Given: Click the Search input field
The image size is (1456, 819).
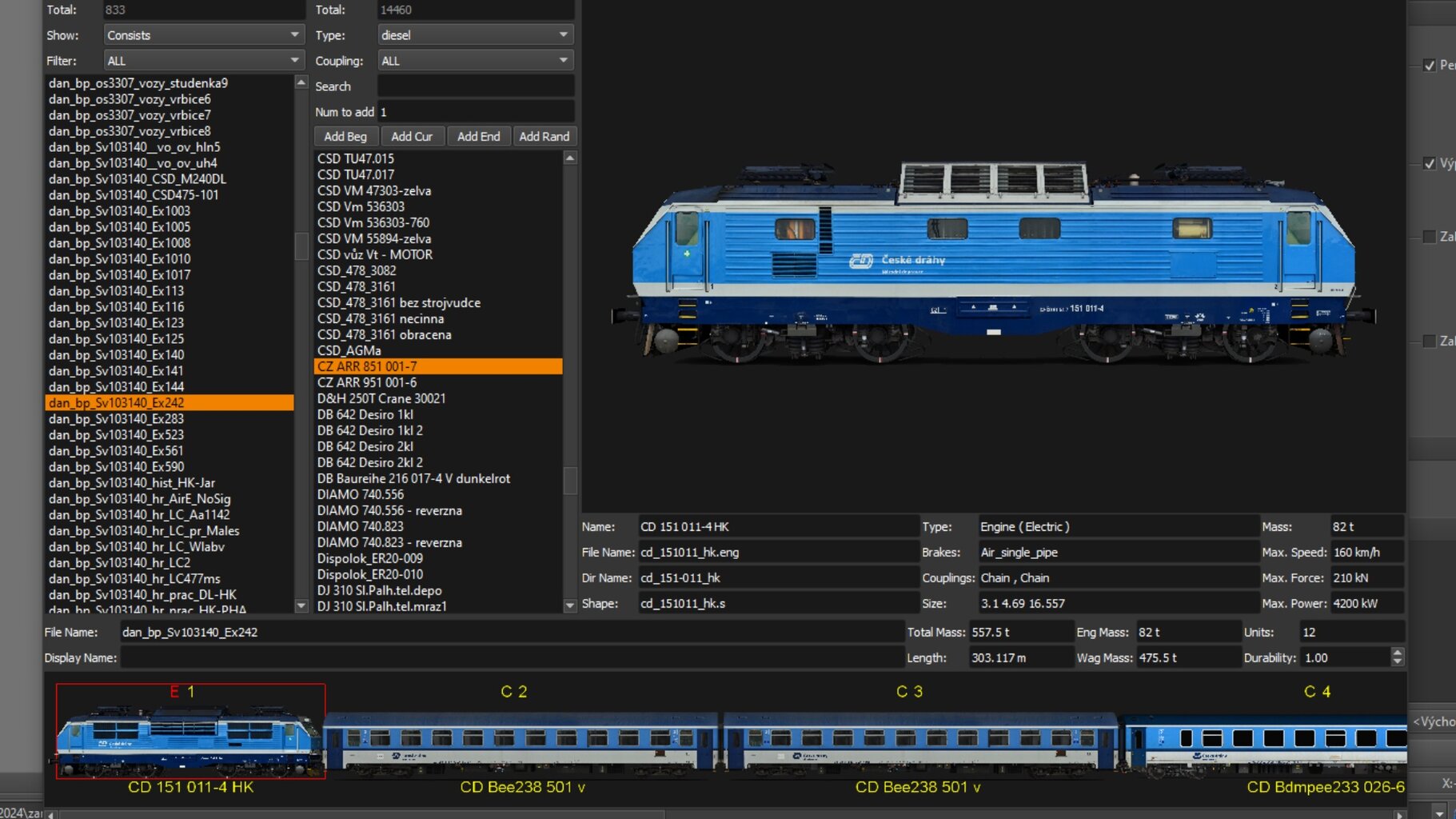Looking at the screenshot, I should (475, 86).
